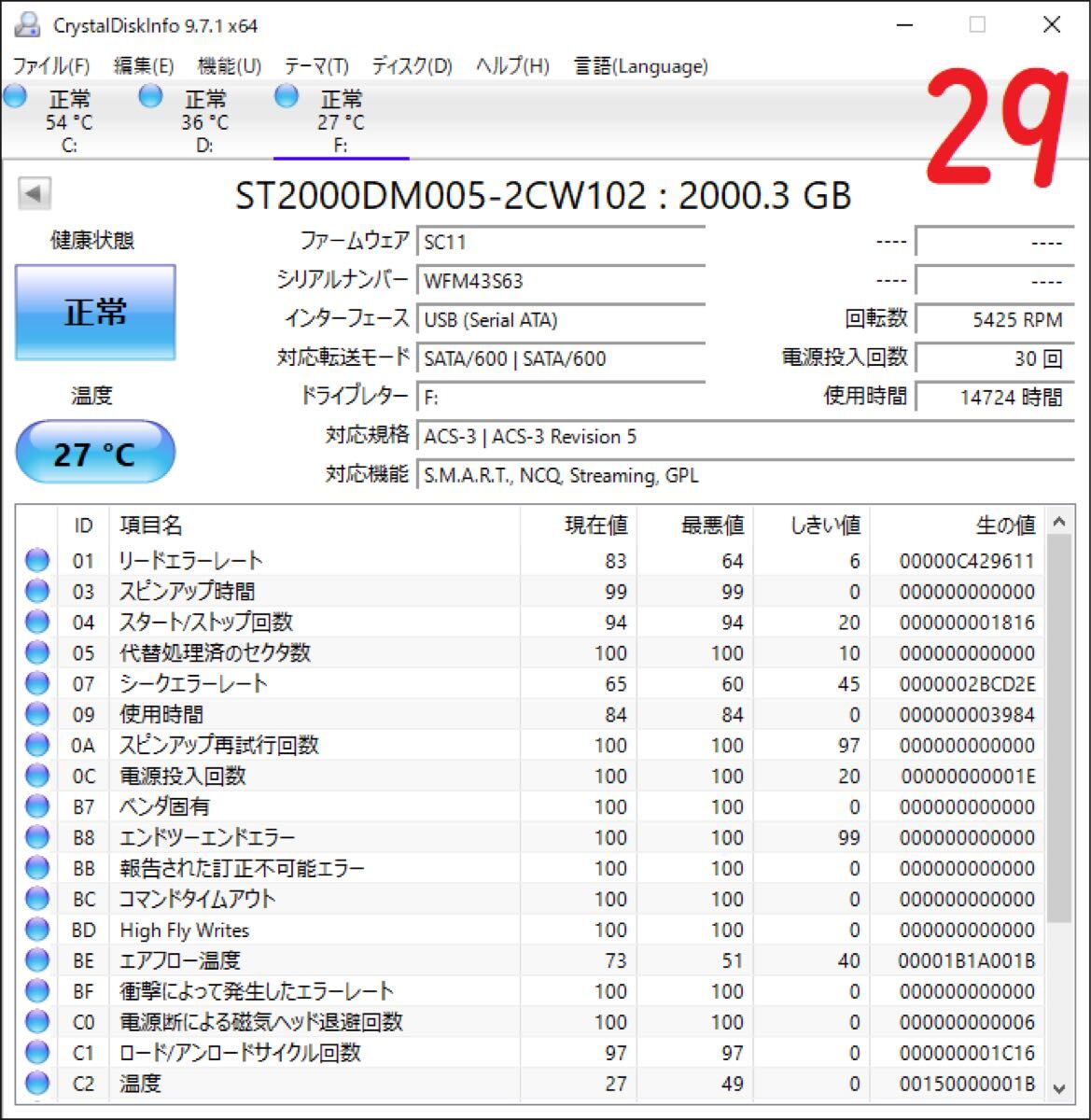This screenshot has width=1091, height=1120.
Task: Click the status icon for コマンドタイムアウト
Action: coord(37,899)
